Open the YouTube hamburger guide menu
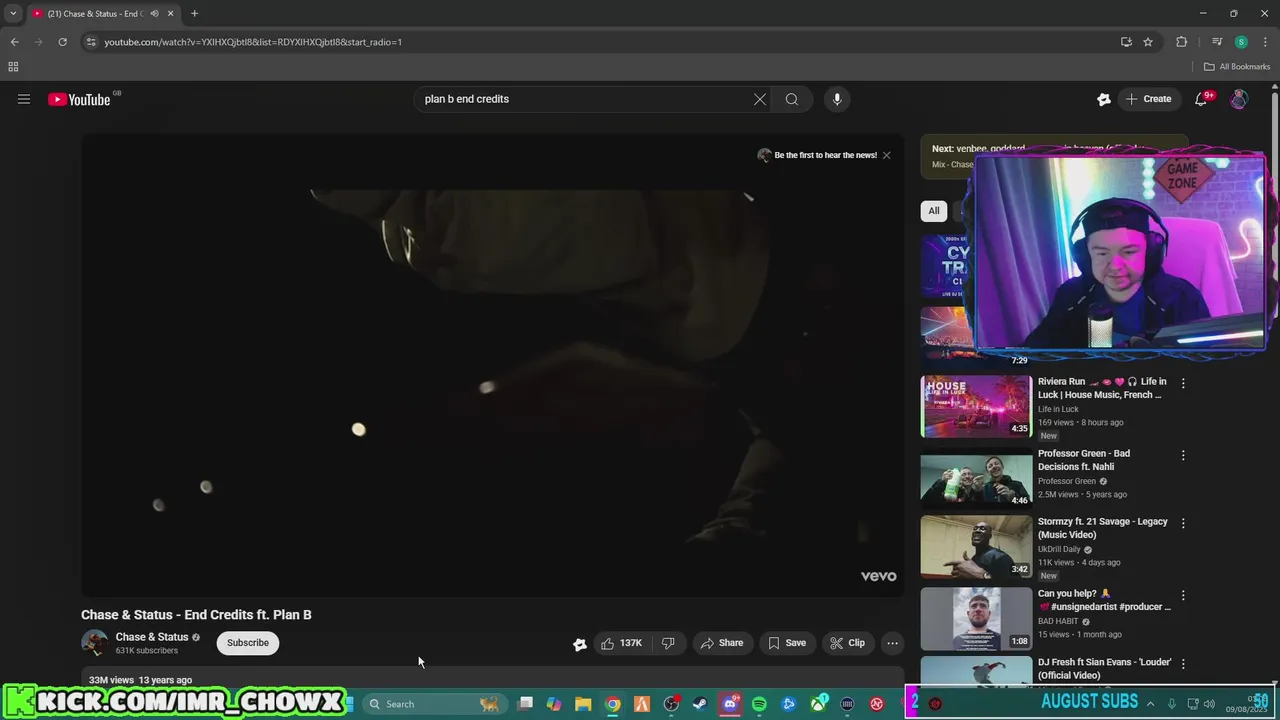This screenshot has height=720, width=1280. coord(24,99)
